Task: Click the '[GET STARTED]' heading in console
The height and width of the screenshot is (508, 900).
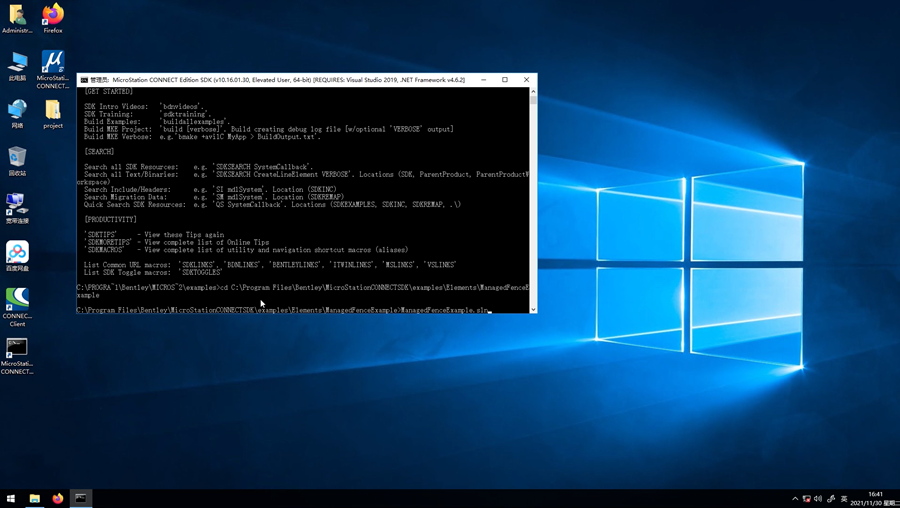Action: pos(108,91)
